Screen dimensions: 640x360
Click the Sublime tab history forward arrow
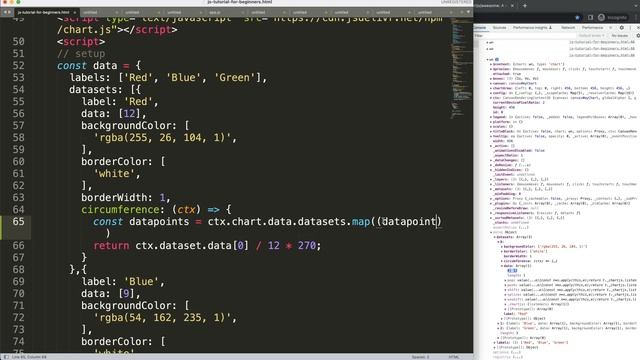pos(9,12)
